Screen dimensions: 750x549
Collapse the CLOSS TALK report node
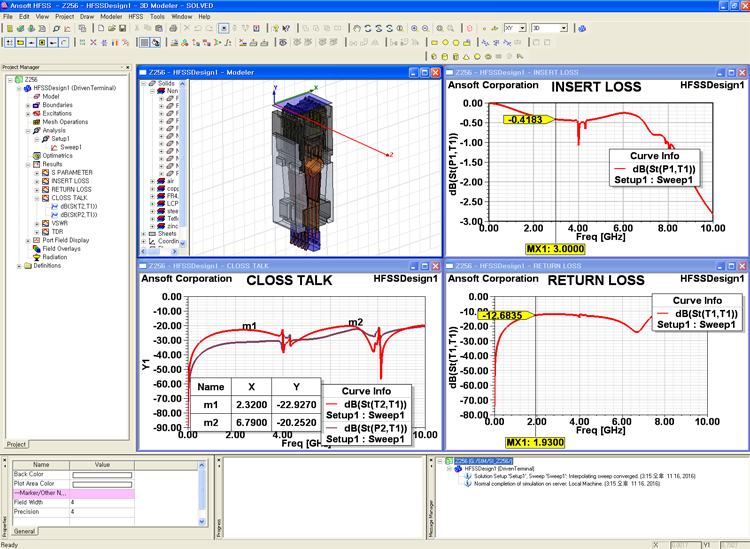pos(37,198)
